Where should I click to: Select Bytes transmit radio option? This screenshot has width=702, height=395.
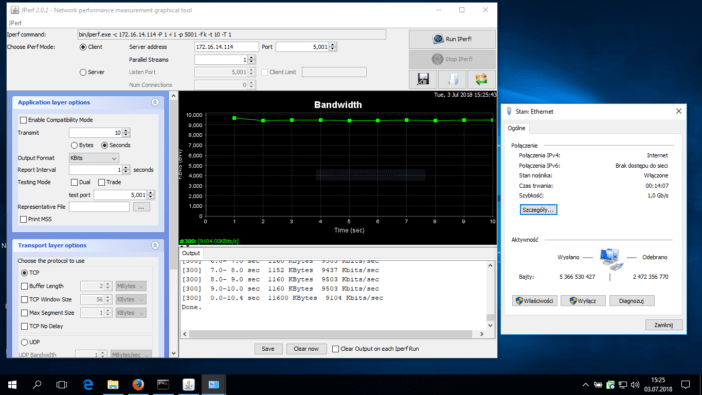[74, 145]
